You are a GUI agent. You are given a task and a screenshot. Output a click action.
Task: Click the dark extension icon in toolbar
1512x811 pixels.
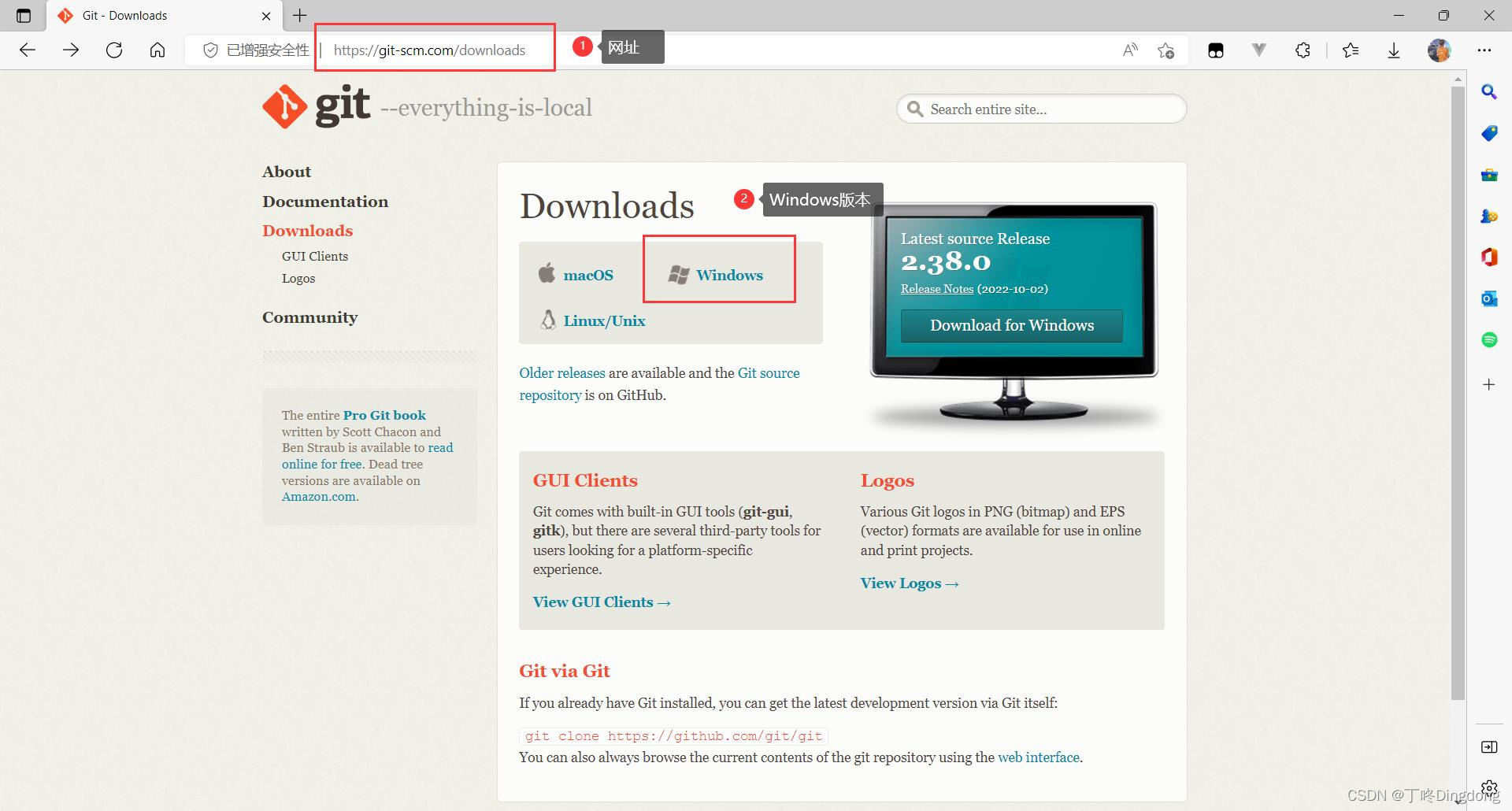pos(1216,50)
